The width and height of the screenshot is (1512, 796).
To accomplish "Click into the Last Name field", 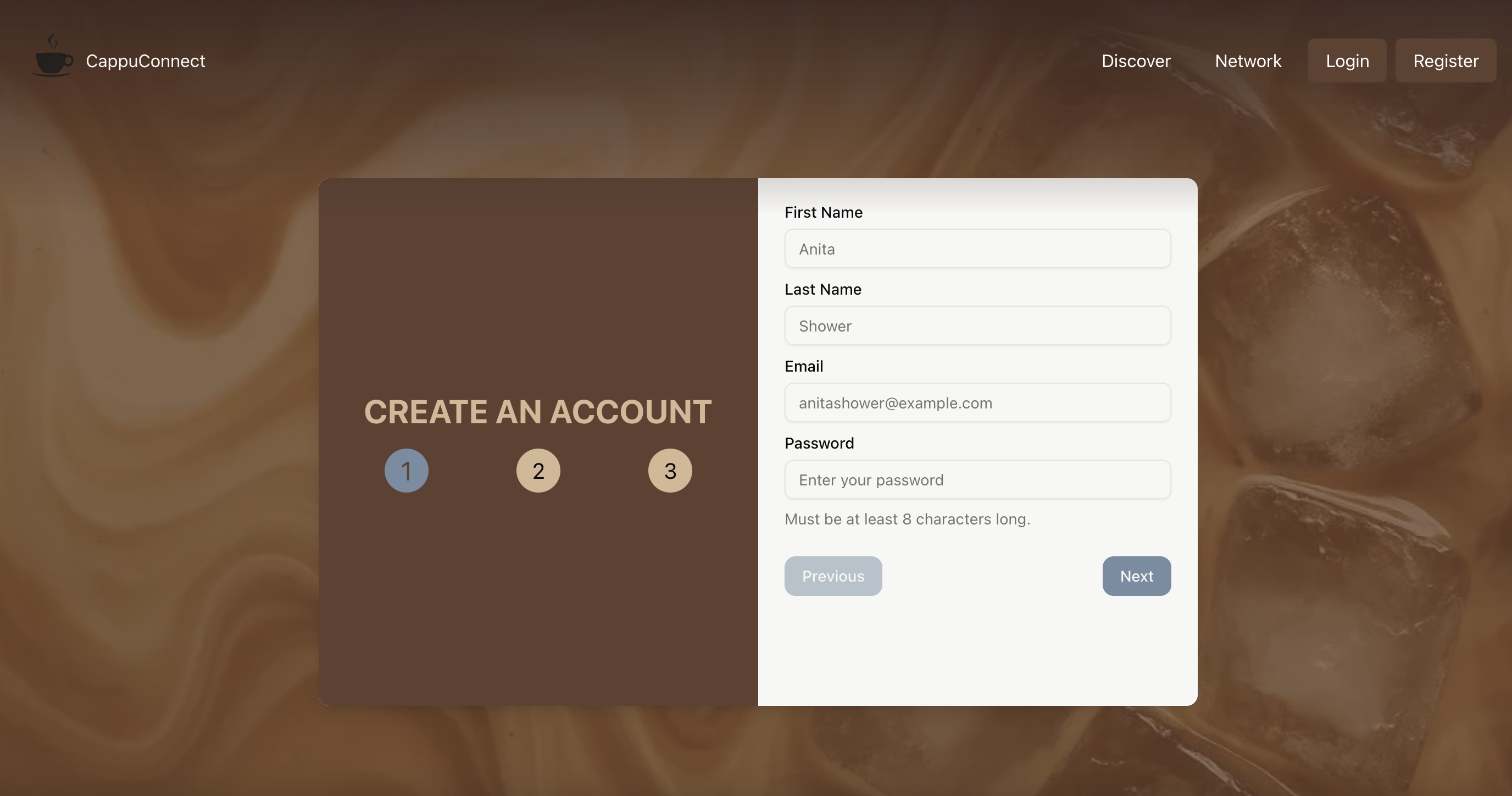I will coord(977,326).
